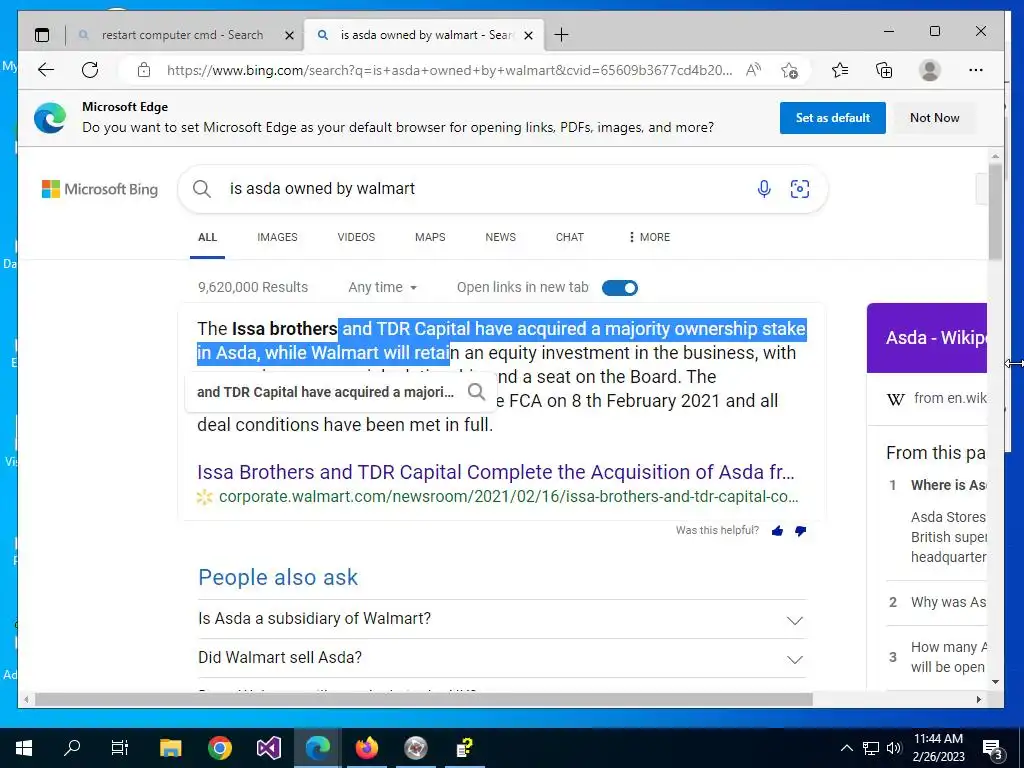The width and height of the screenshot is (1024, 768).
Task: Activate Read aloud icon in address bar
Action: (753, 70)
